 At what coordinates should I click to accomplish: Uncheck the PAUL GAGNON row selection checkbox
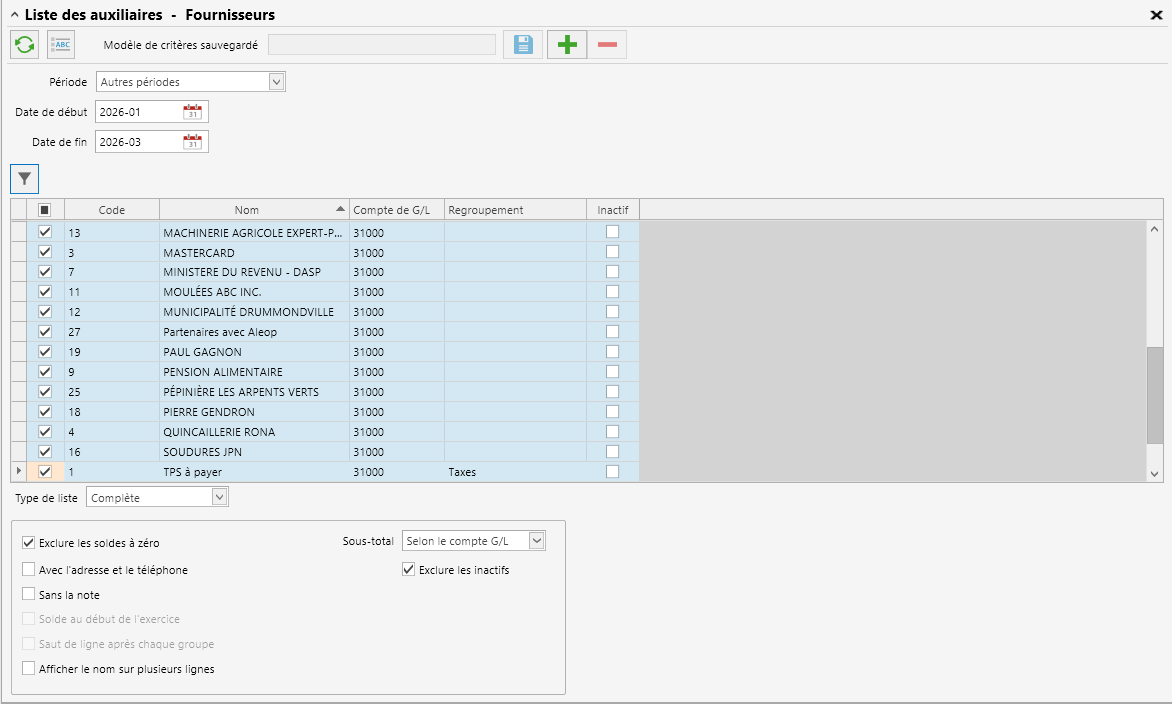tap(45, 351)
